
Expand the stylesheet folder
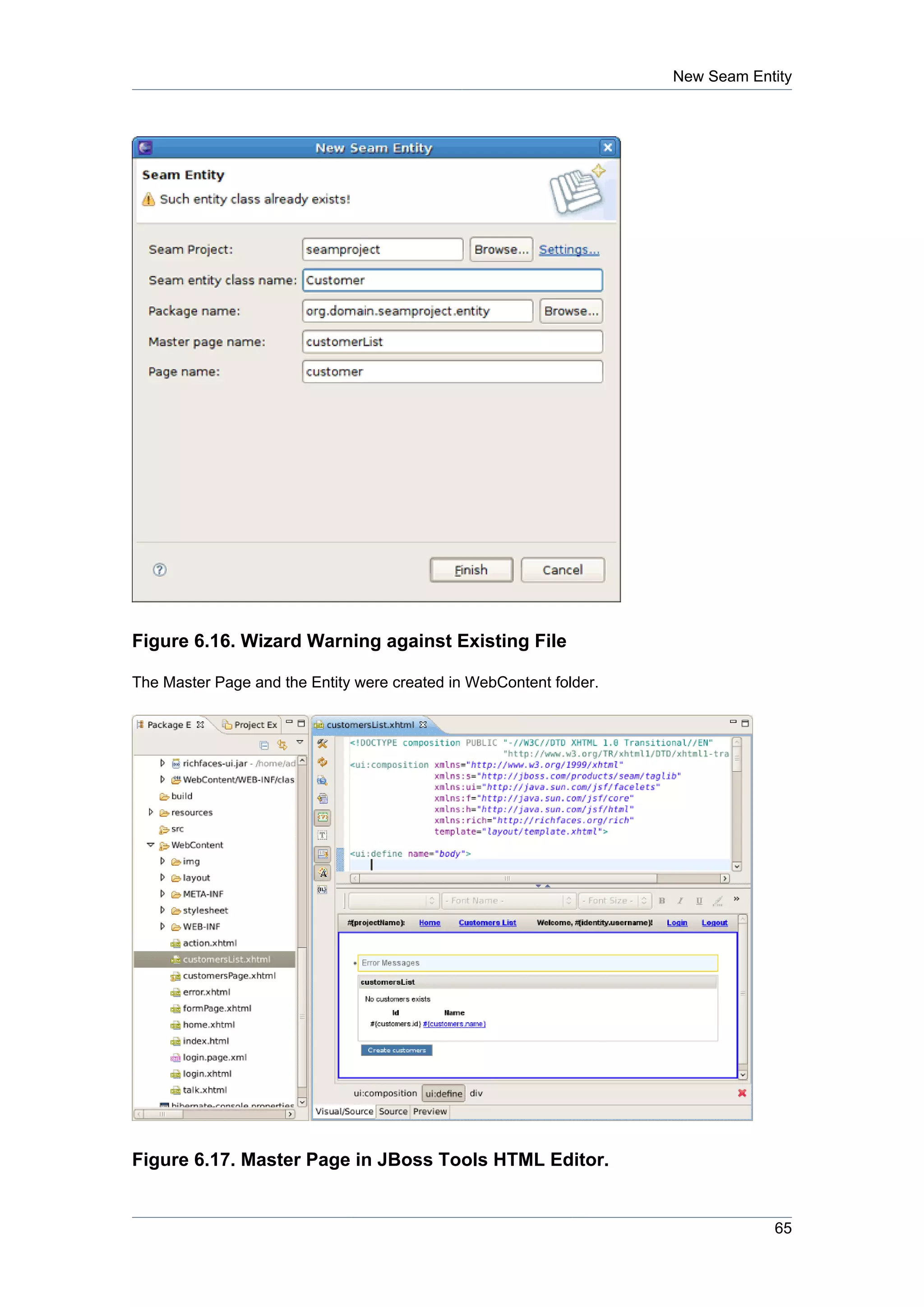[162, 910]
